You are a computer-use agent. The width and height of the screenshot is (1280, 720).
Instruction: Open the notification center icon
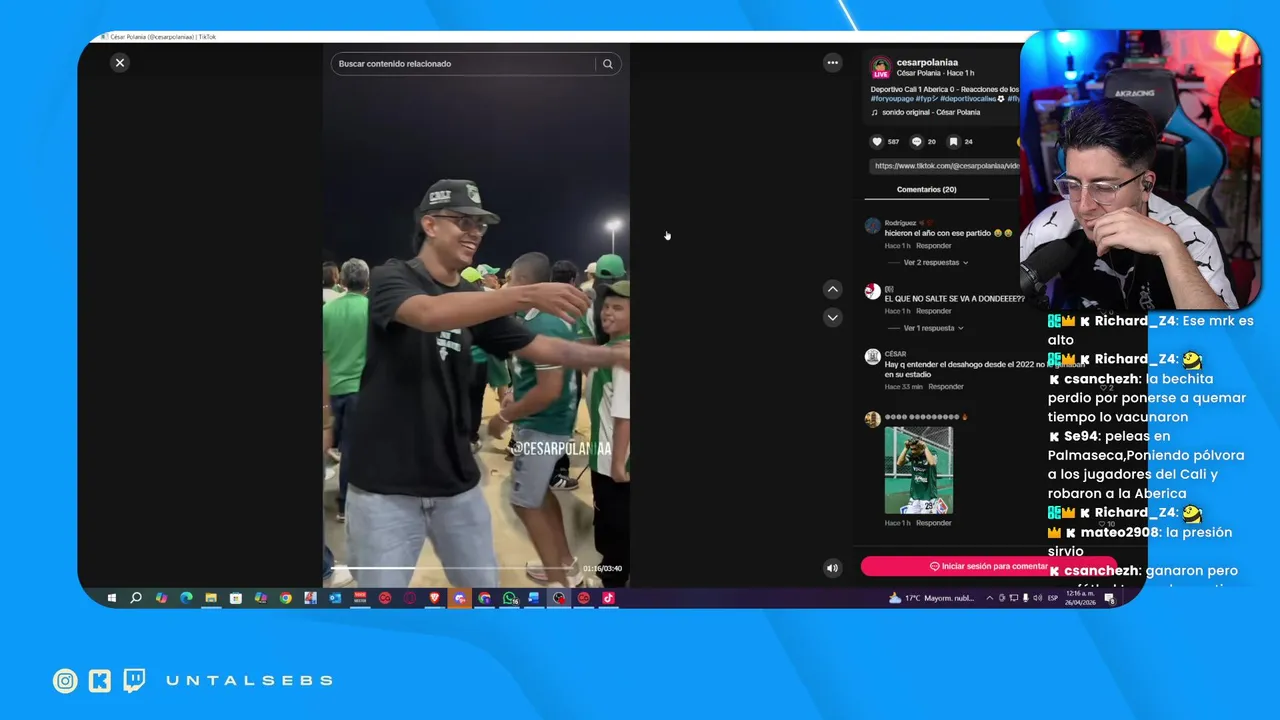tap(1109, 598)
